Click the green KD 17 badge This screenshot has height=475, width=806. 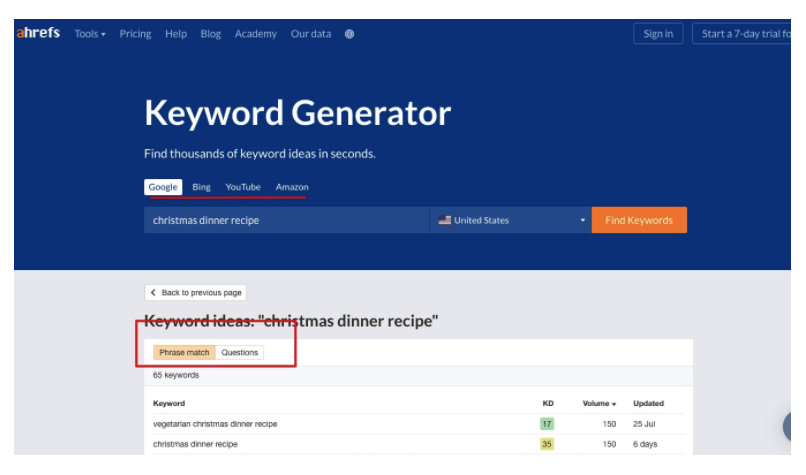coord(547,424)
